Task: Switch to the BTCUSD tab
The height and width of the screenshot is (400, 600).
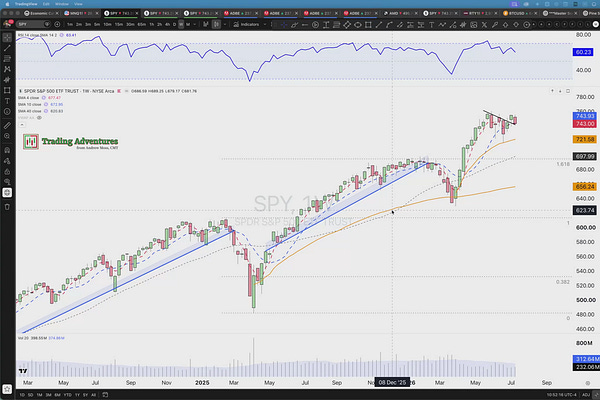Action: (x=520, y=13)
